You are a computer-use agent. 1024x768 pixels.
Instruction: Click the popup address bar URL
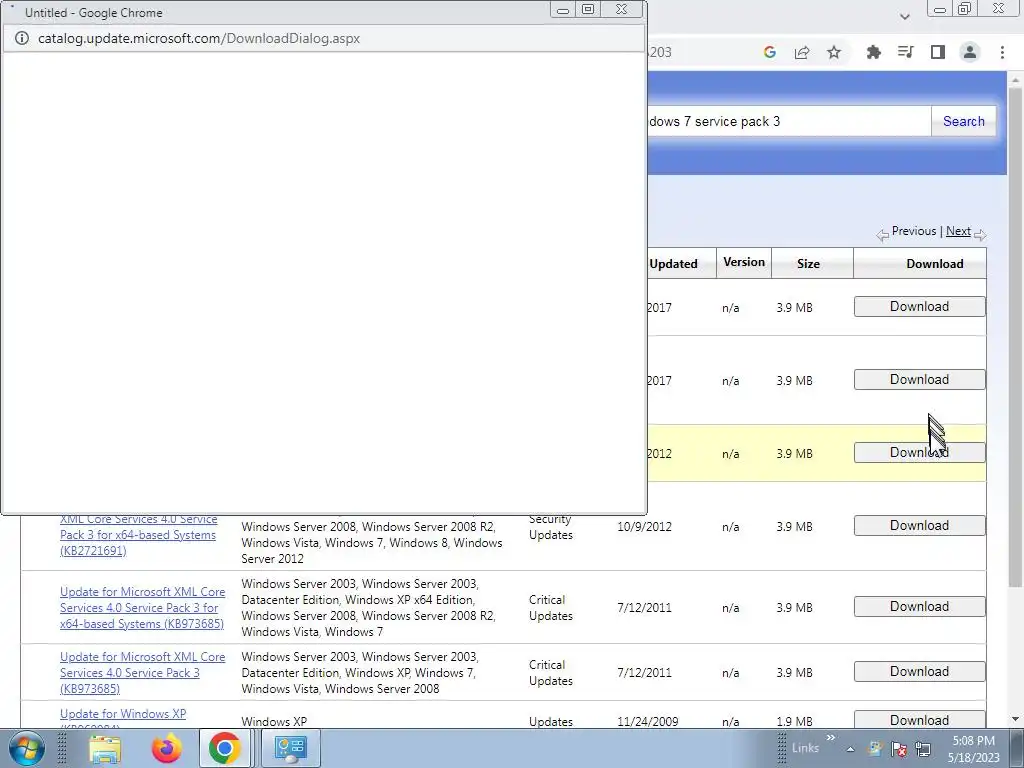pyautogui.click(x=199, y=39)
